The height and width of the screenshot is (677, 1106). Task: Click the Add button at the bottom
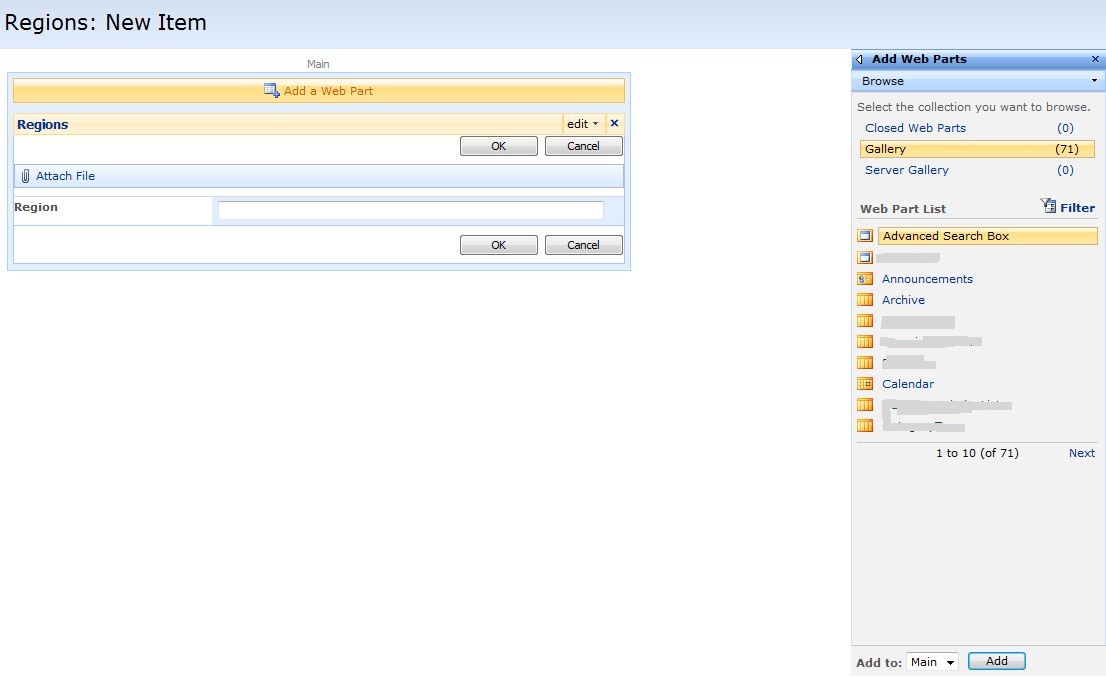click(x=996, y=661)
